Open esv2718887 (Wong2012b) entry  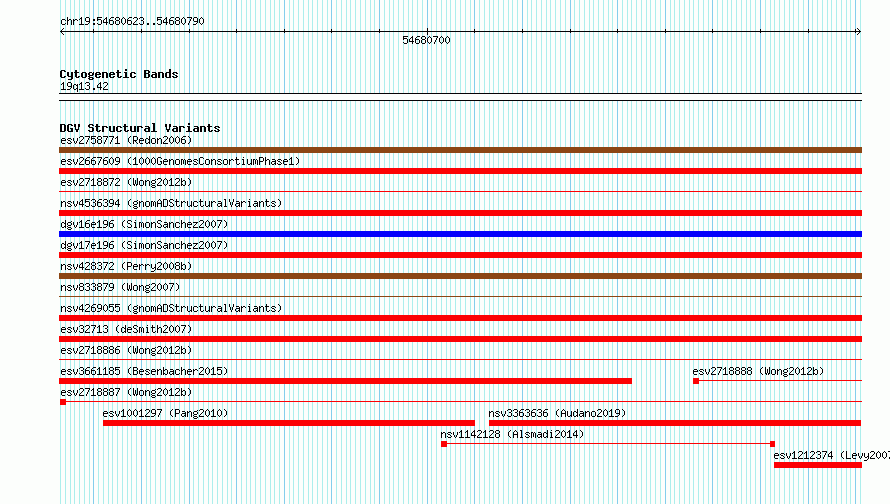126,392
